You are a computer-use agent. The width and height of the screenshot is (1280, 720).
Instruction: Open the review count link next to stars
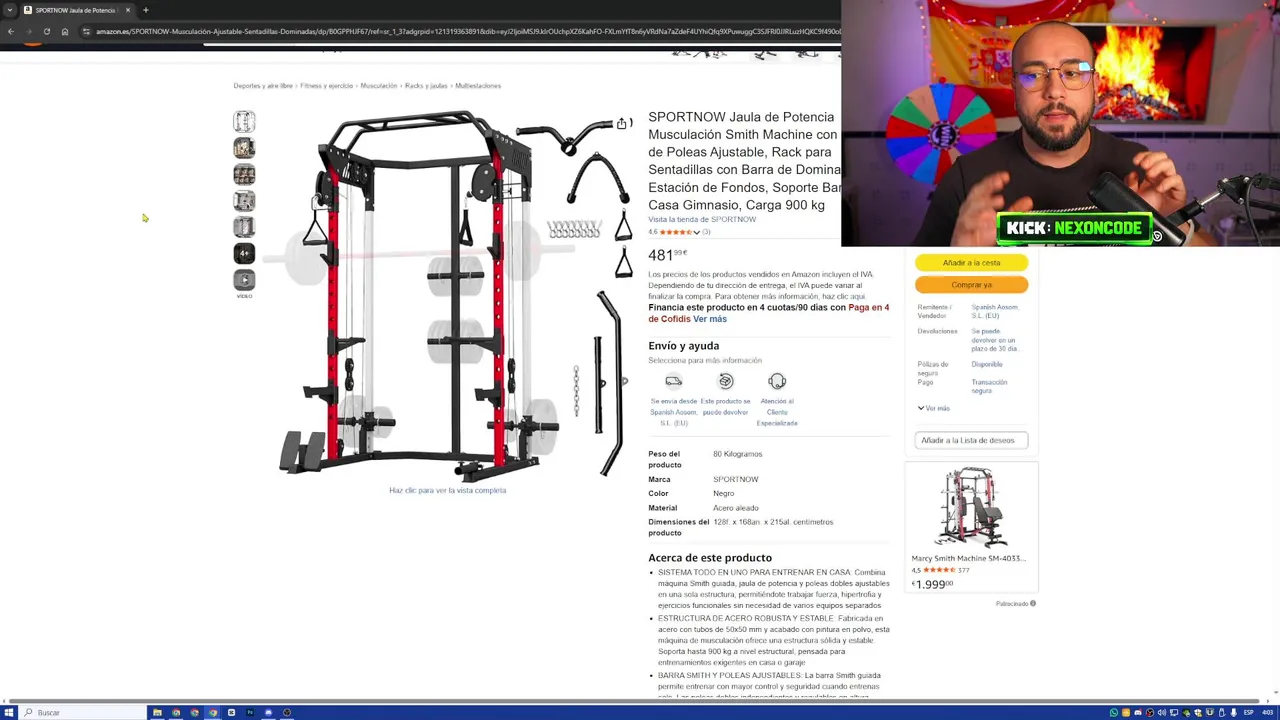click(706, 232)
